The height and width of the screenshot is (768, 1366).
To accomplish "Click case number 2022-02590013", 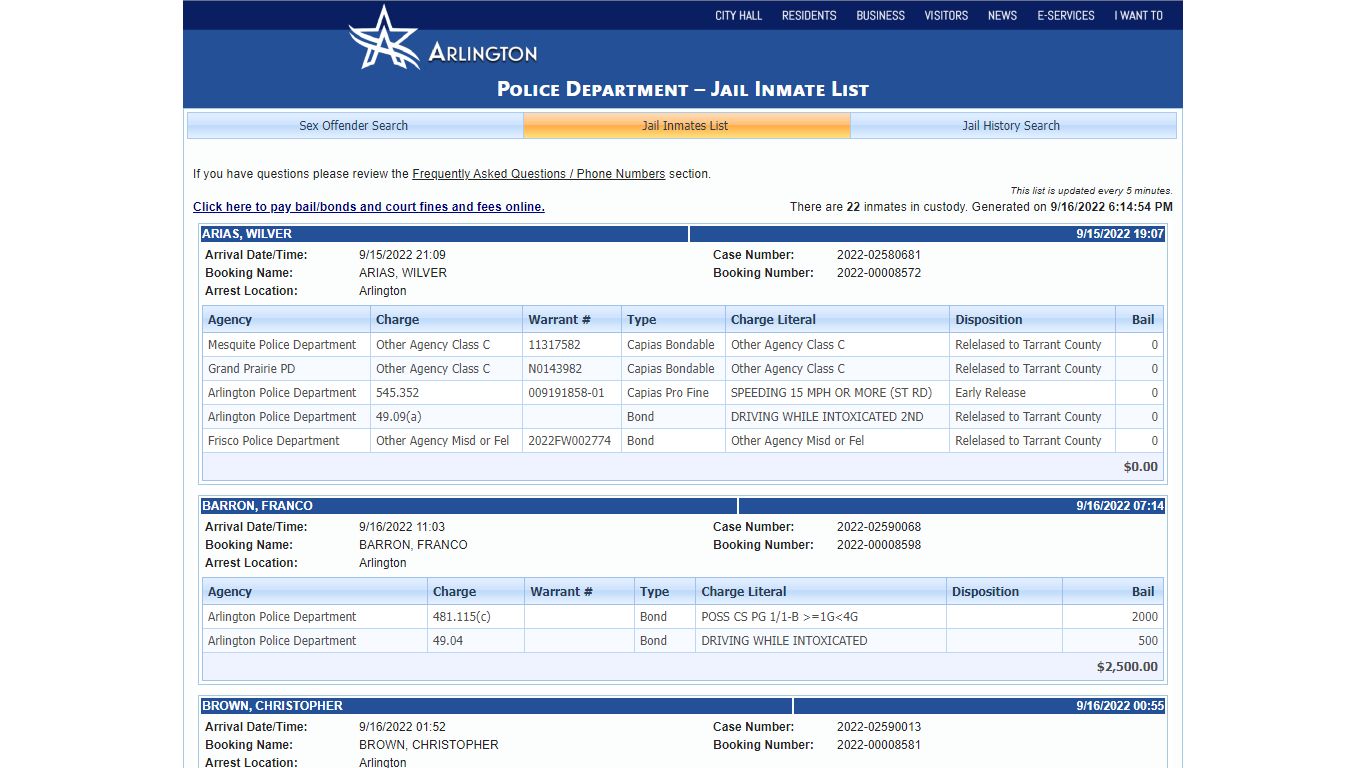I will pyautogui.click(x=879, y=727).
